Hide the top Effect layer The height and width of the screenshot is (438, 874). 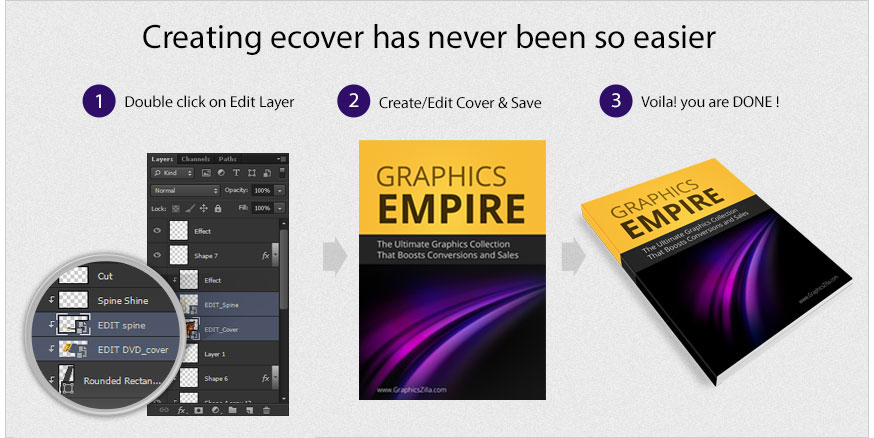tap(157, 229)
